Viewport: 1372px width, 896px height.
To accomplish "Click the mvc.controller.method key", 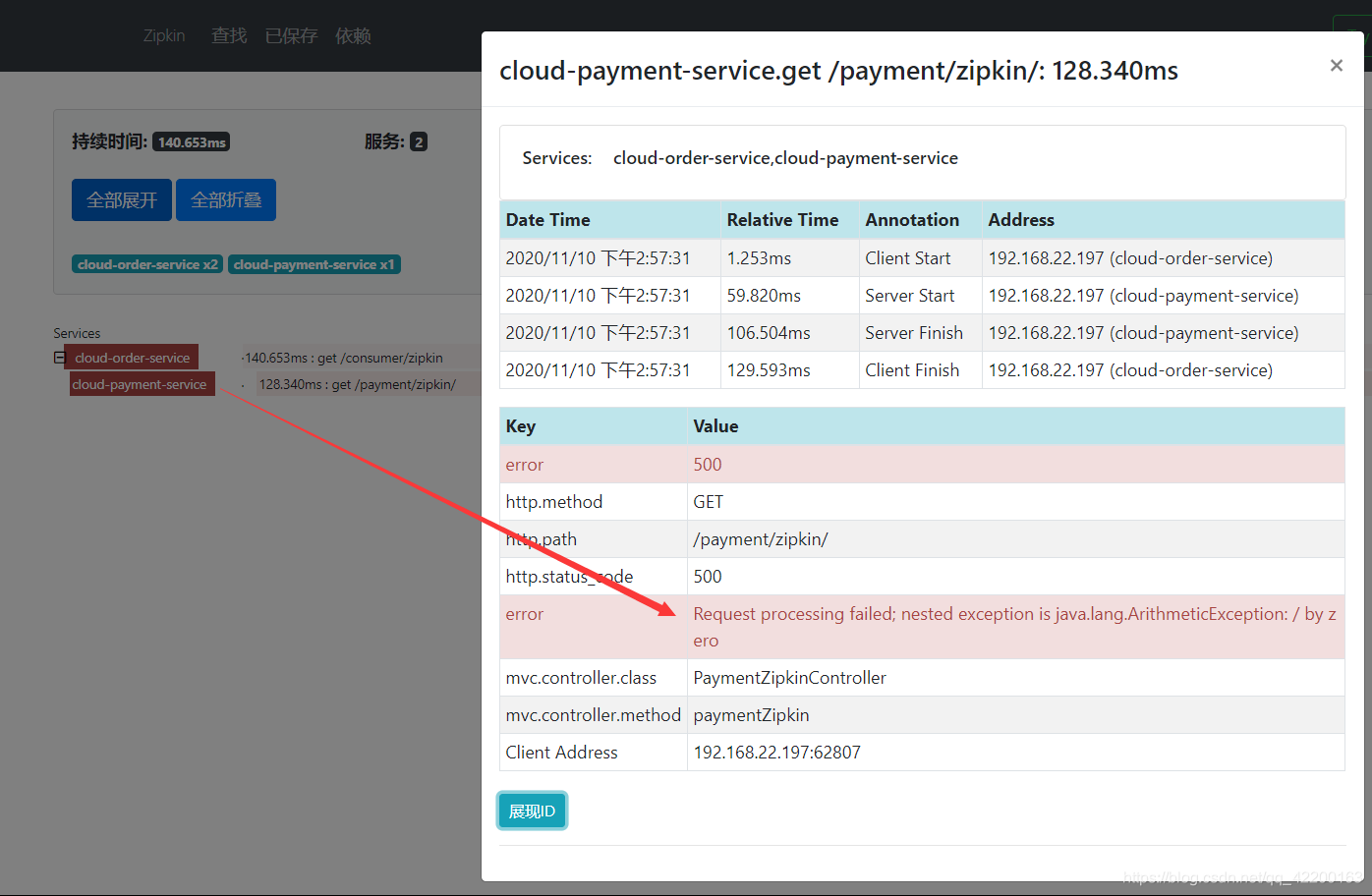I will tap(594, 715).
